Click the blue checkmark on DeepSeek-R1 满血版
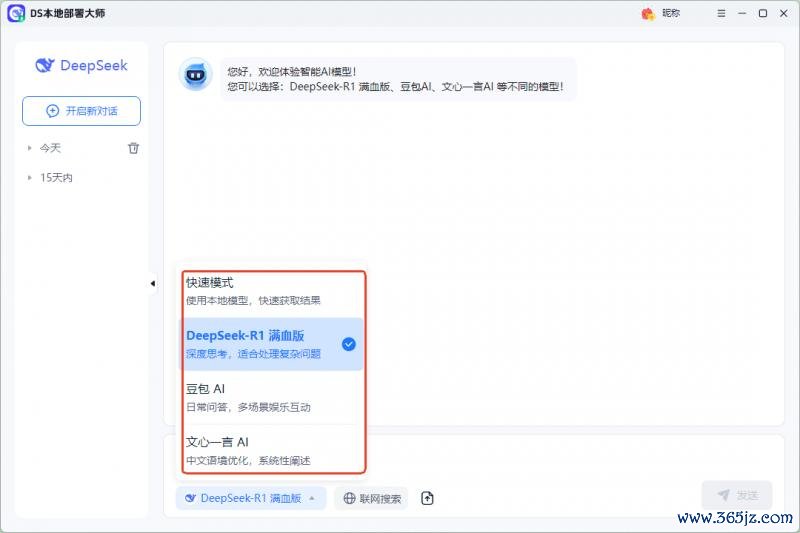Image resolution: width=800 pixels, height=533 pixels. pyautogui.click(x=348, y=344)
